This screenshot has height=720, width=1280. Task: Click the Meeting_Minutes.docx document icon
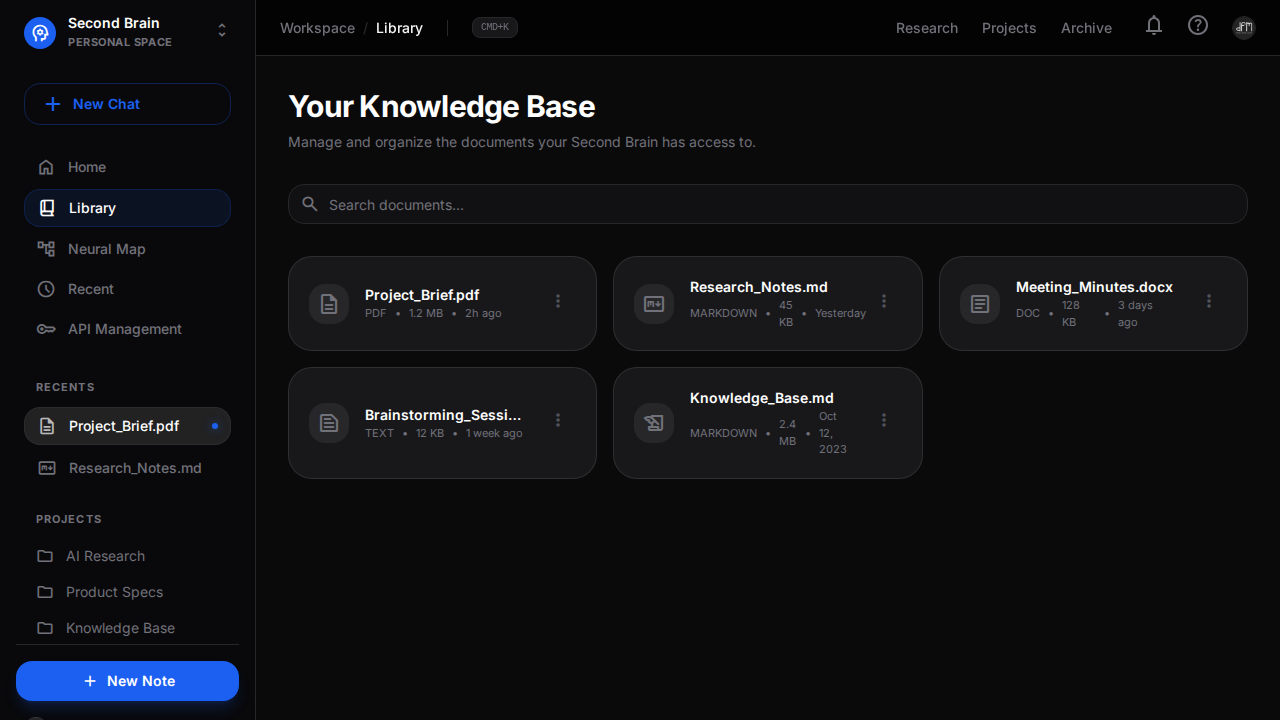coord(980,304)
